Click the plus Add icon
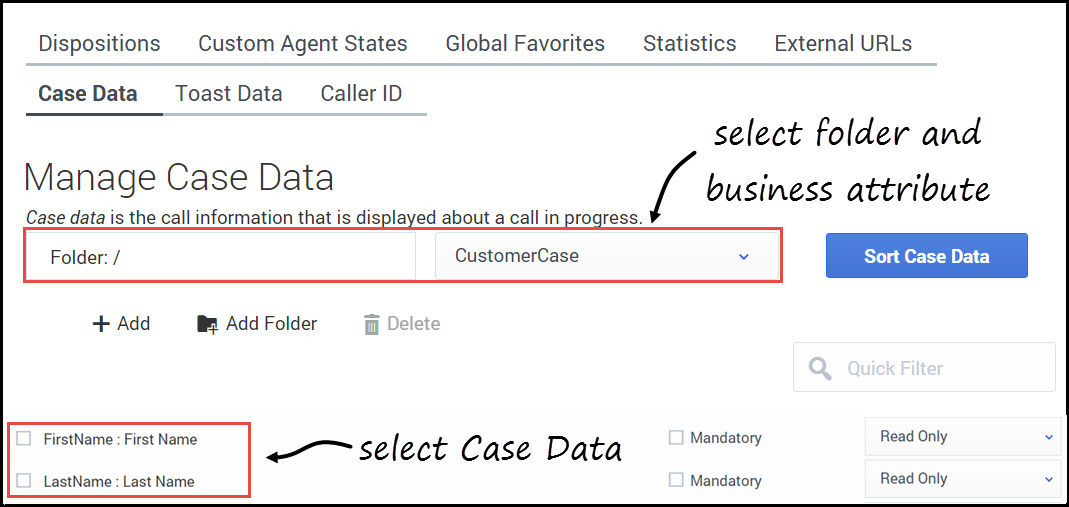The image size is (1069, 507). point(100,324)
